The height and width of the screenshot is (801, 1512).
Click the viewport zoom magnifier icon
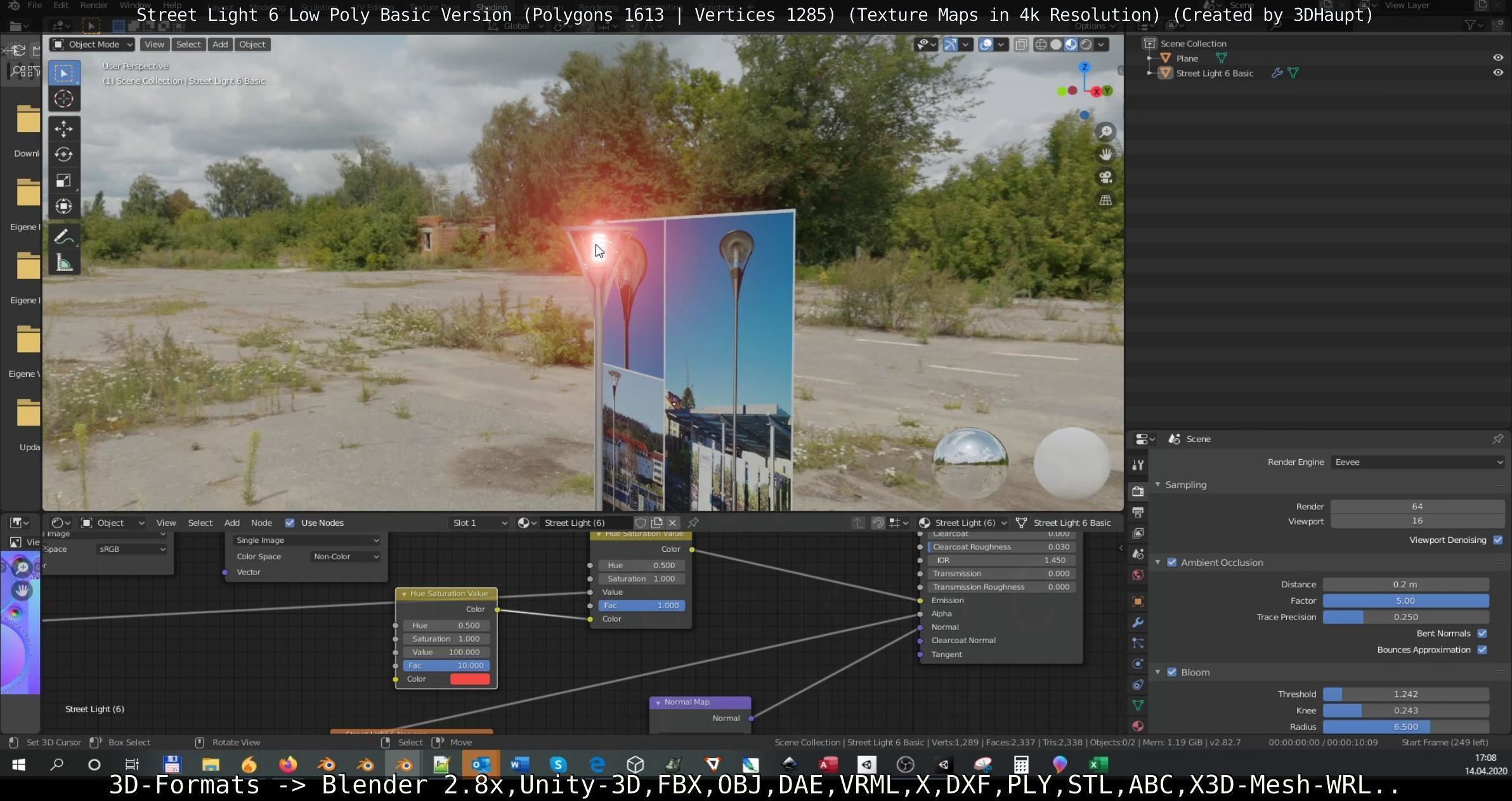(x=1105, y=132)
